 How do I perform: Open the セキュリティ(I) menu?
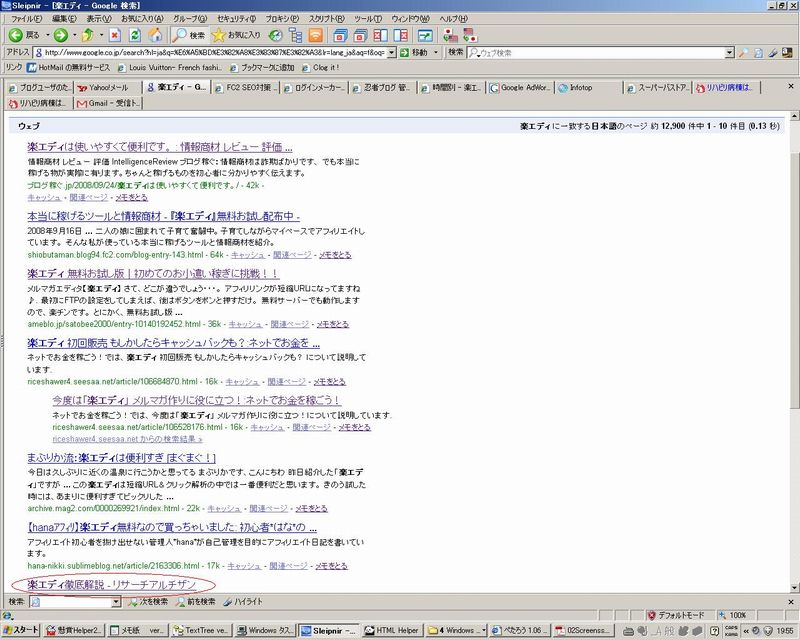tap(236, 18)
